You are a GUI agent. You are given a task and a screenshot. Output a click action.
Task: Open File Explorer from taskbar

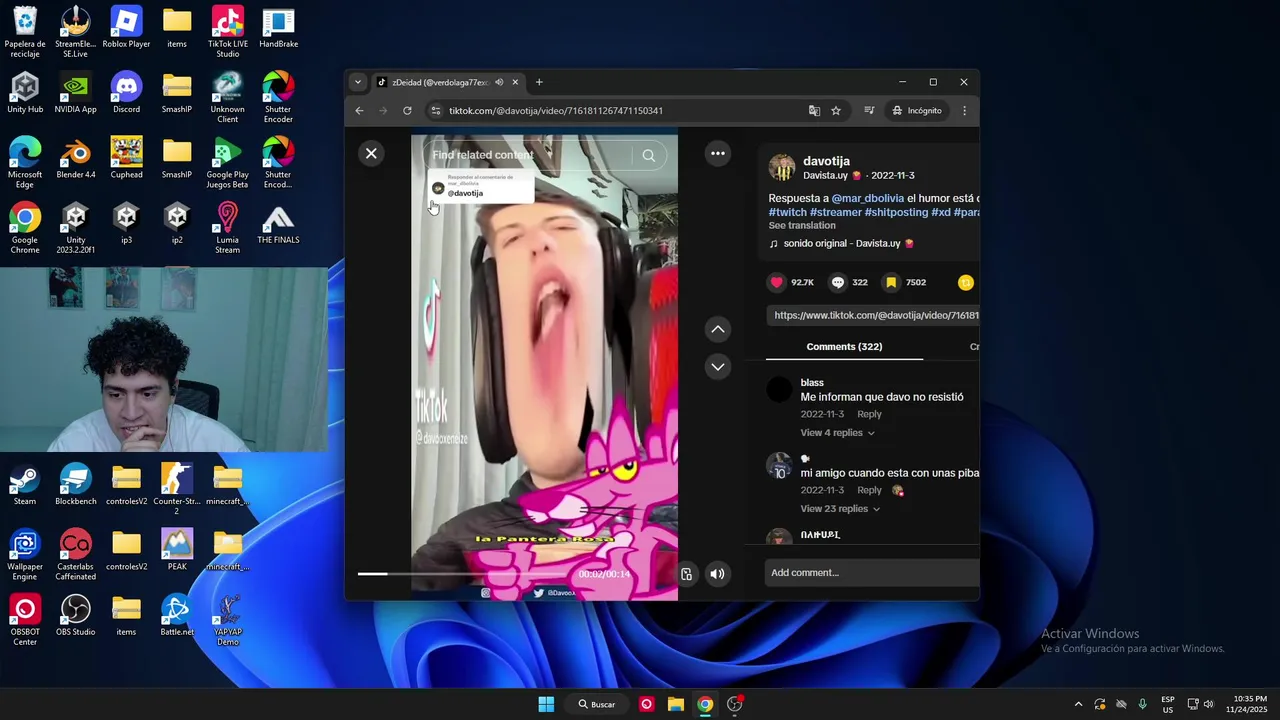676,704
